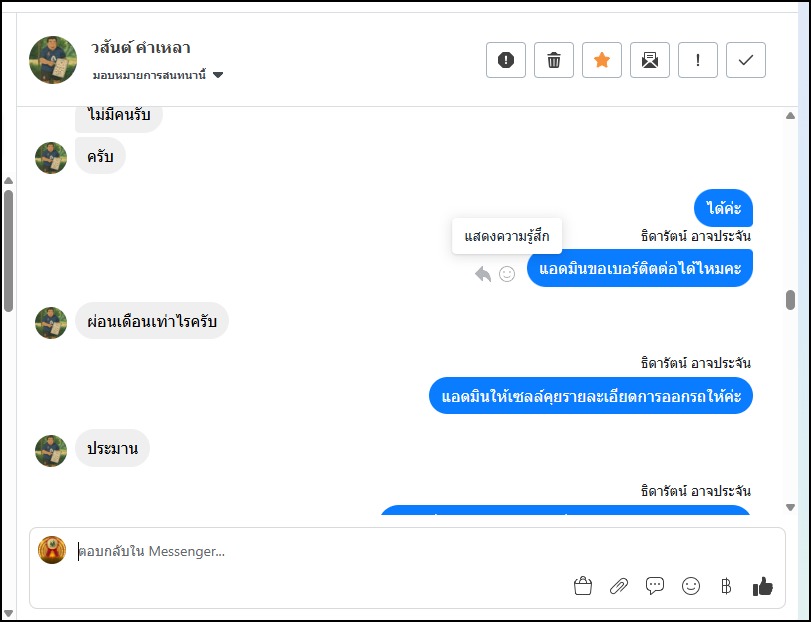This screenshot has height=622, width=811.
Task: Flag conversation as priority with exclamation icon
Action: (698, 60)
